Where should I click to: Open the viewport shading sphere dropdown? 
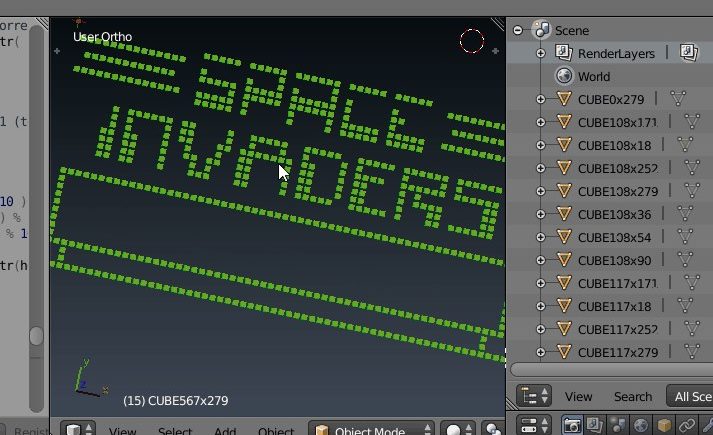(458, 429)
